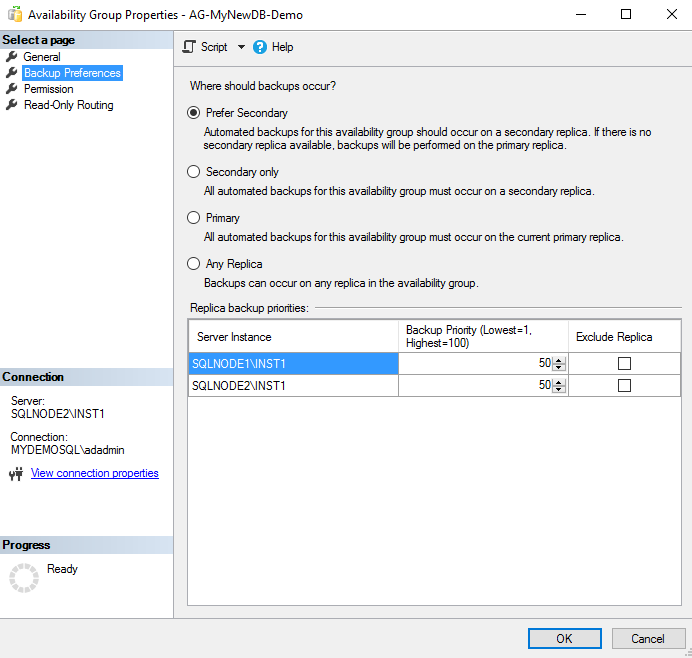The height and width of the screenshot is (658, 692).
Task: Click the Cancel button
Action: [647, 638]
